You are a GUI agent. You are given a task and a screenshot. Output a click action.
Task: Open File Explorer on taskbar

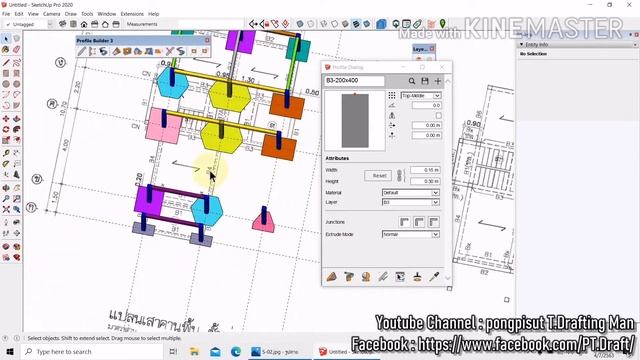(195, 351)
